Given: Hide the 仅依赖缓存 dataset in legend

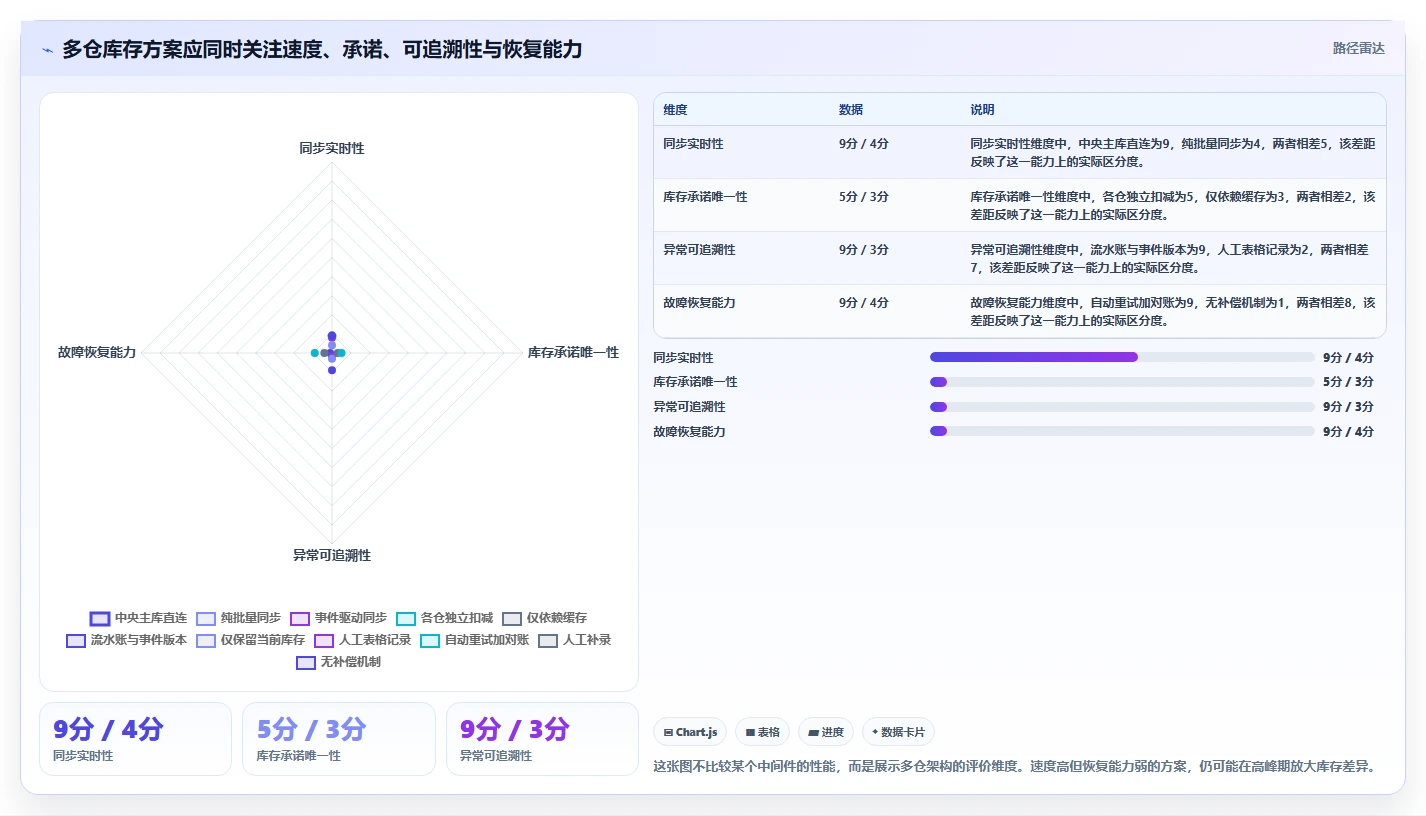Looking at the screenshot, I should coord(544,618).
